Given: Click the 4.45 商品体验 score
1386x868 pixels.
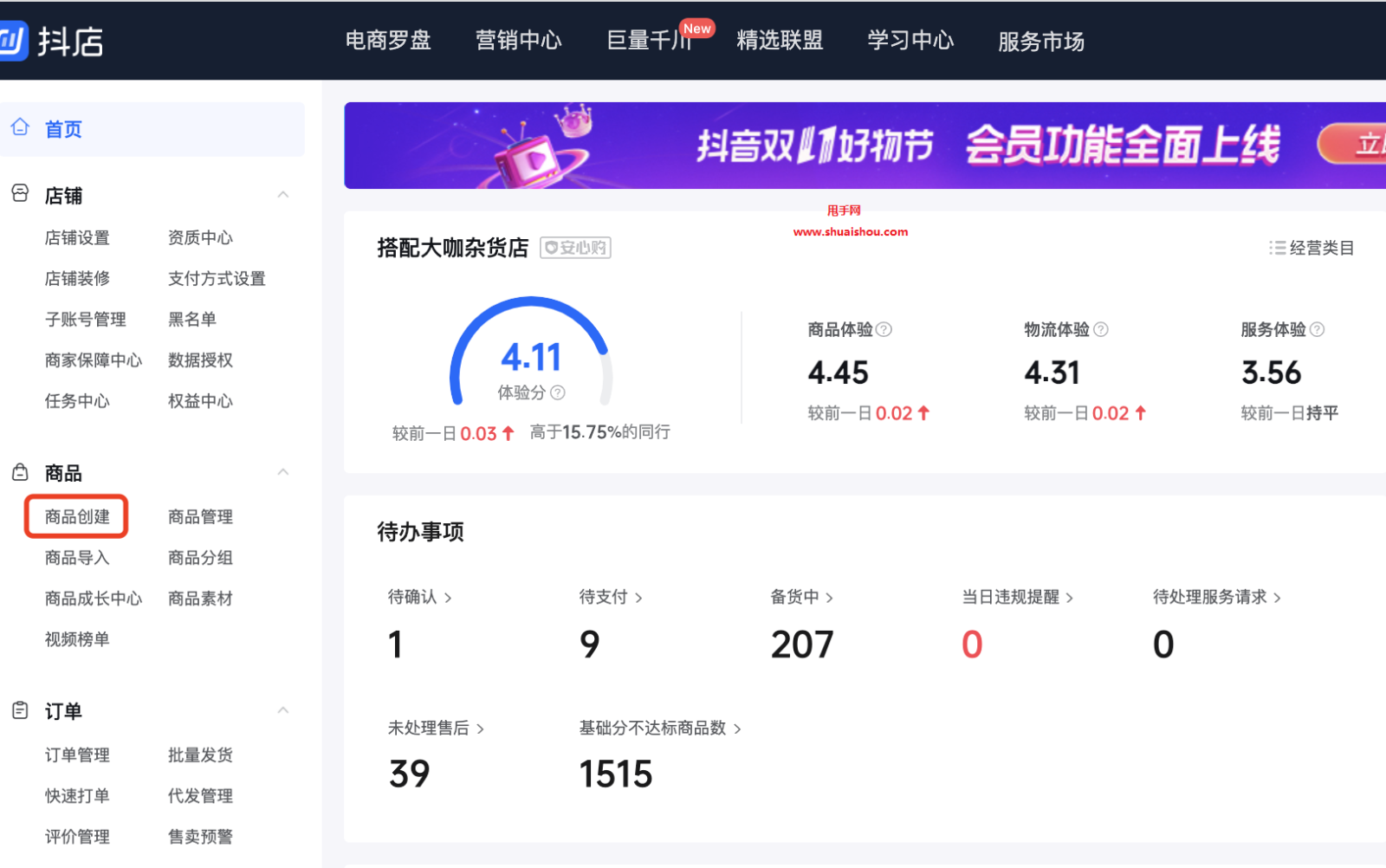Looking at the screenshot, I should click(x=838, y=373).
